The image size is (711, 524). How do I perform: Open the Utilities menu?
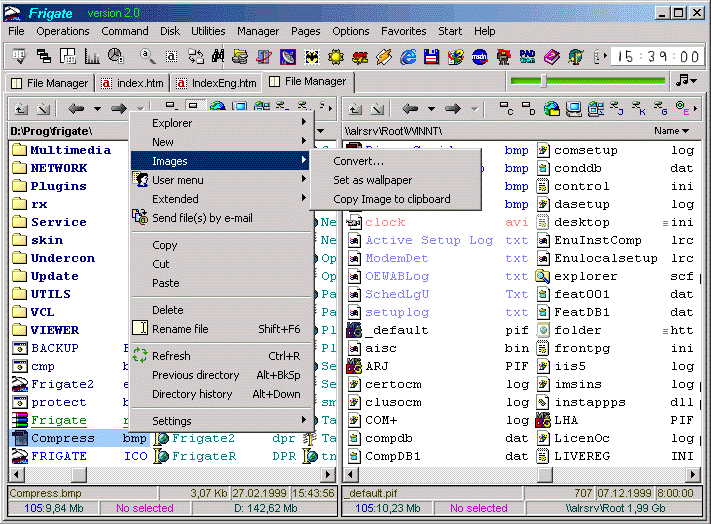208,31
